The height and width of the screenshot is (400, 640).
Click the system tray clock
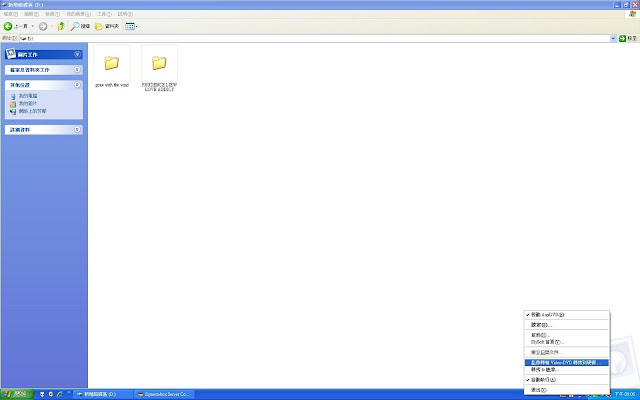tap(625, 394)
